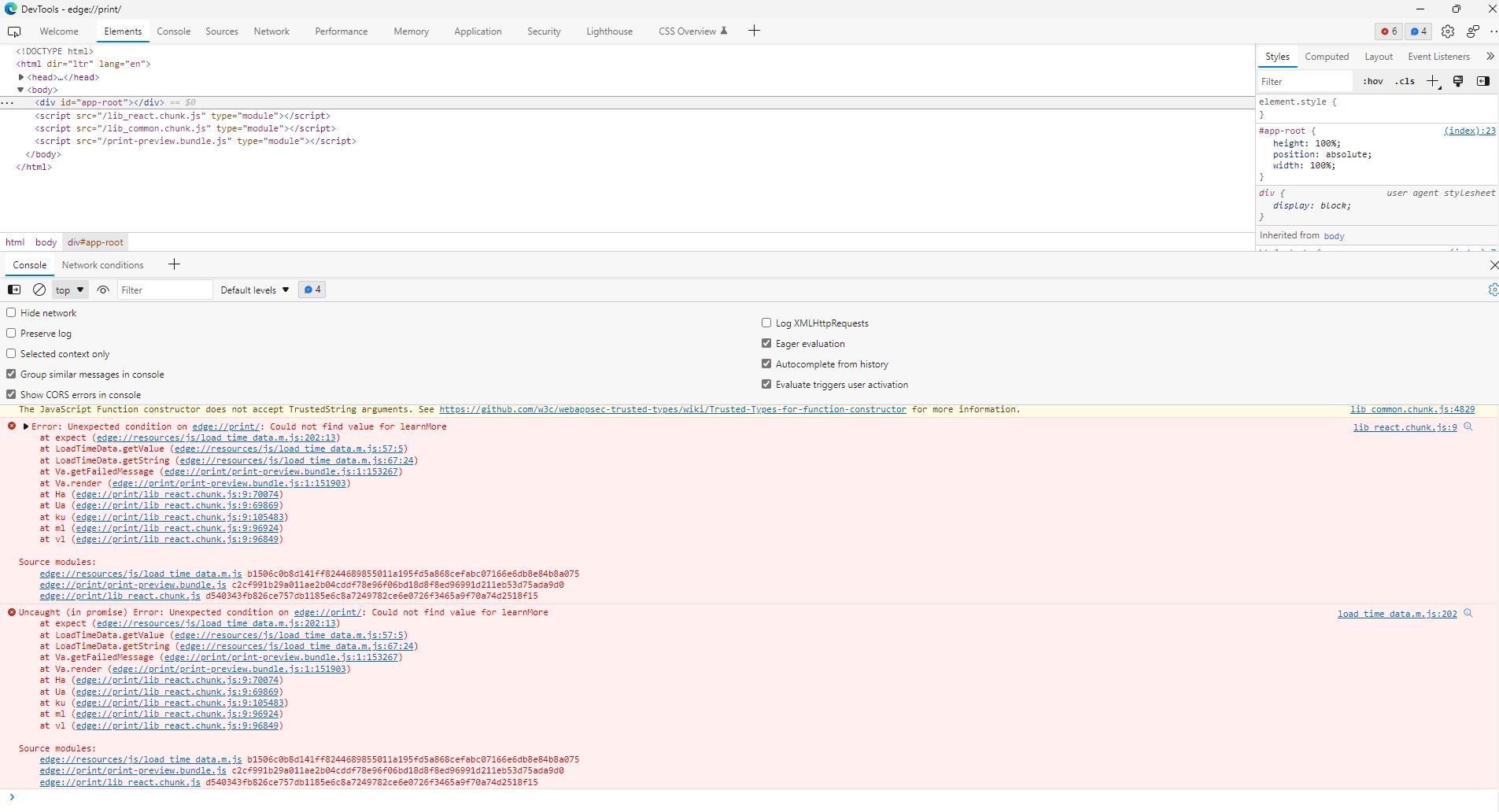Select print-preview.bundle.js script element
1499x812 pixels.
point(195,142)
